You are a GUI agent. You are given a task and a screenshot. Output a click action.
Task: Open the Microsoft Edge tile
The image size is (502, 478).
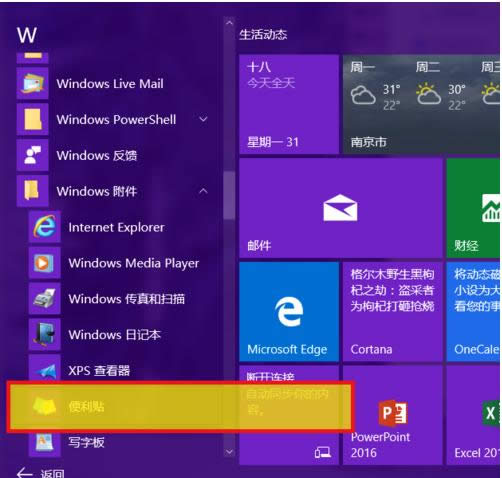(289, 312)
